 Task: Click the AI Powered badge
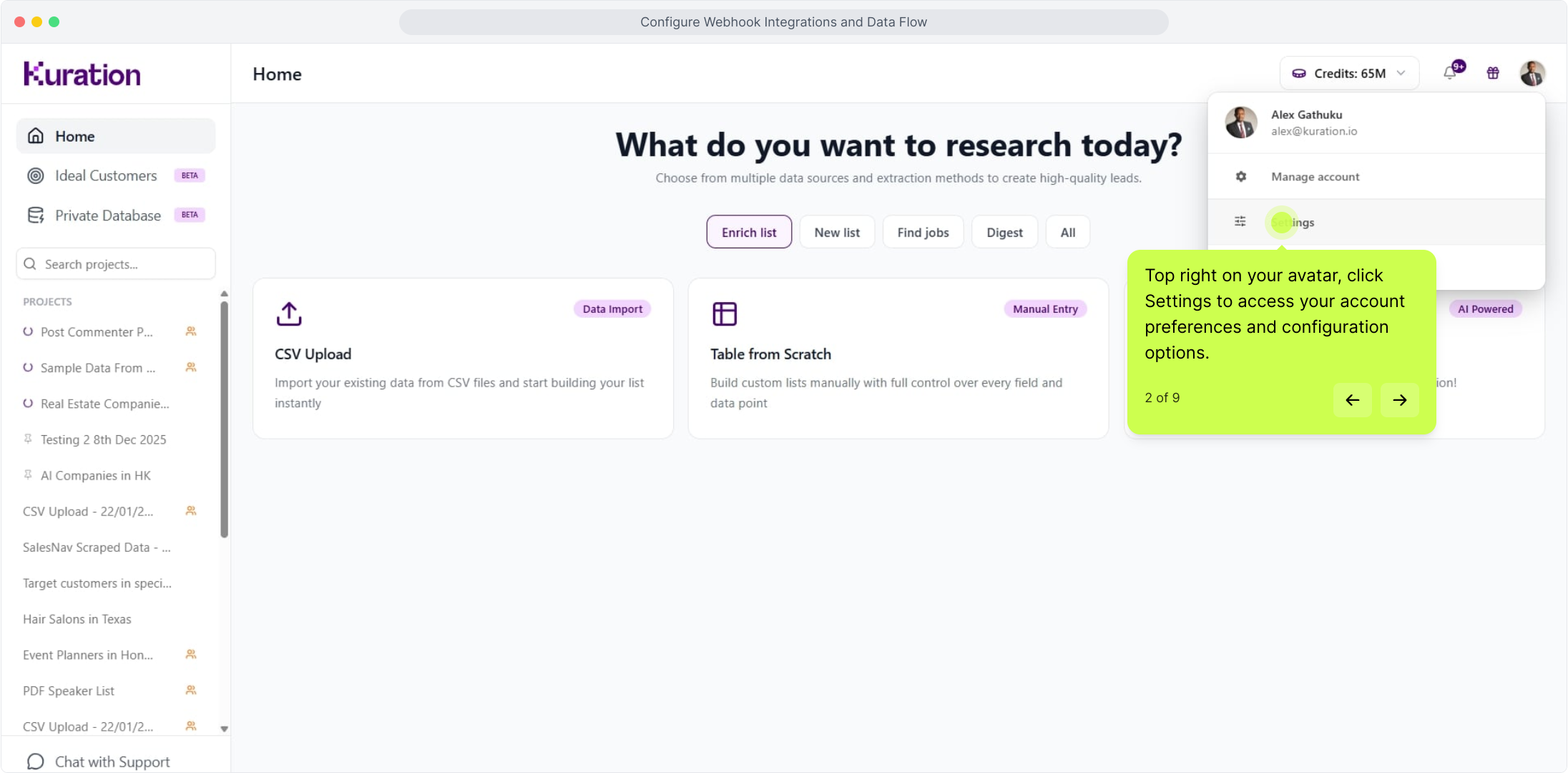click(x=1485, y=309)
